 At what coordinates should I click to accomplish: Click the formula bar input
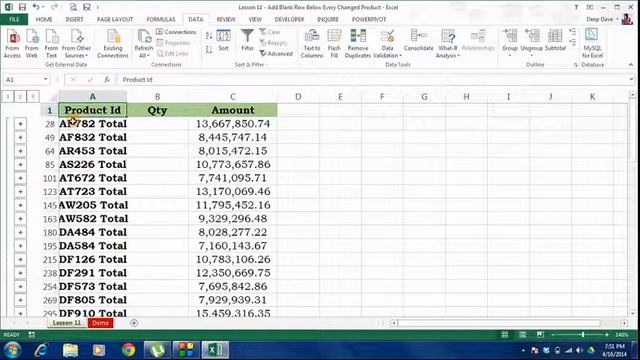(x=373, y=80)
